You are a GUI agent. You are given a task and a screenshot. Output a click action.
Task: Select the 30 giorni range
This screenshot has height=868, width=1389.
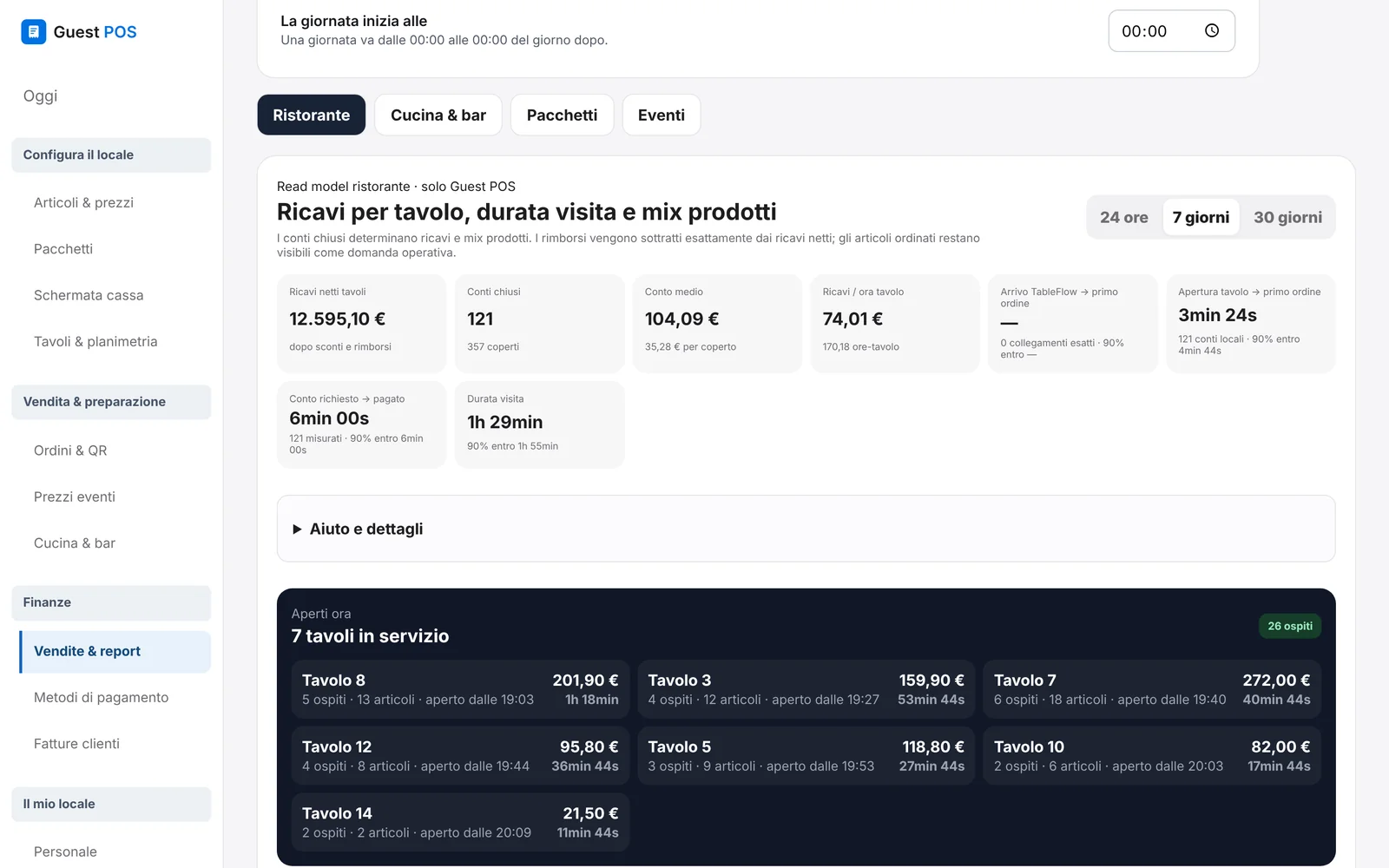(x=1287, y=217)
